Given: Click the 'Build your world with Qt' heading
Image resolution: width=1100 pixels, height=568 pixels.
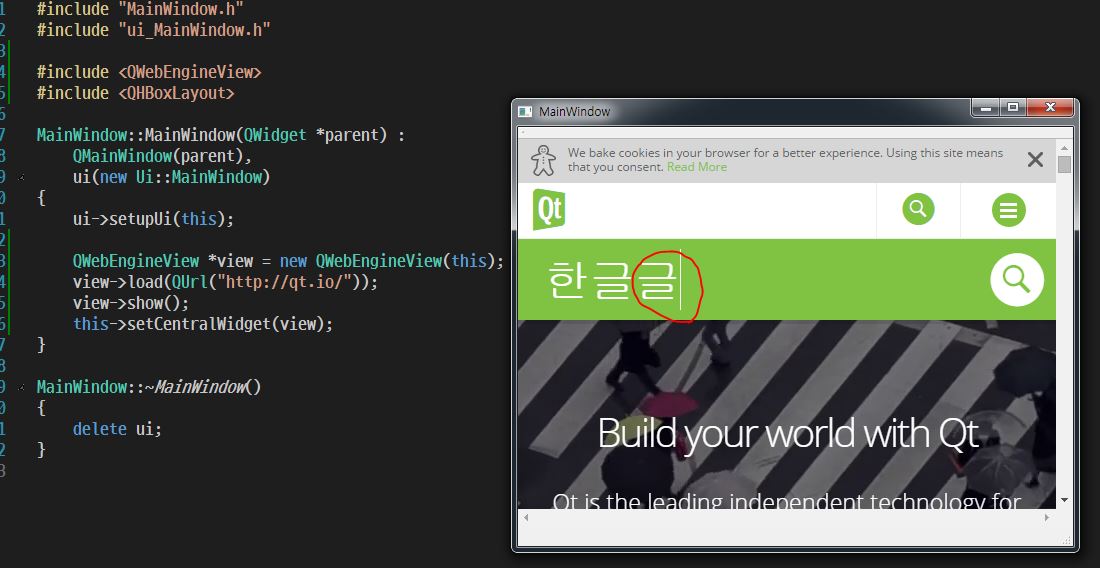Looking at the screenshot, I should click(x=787, y=434).
